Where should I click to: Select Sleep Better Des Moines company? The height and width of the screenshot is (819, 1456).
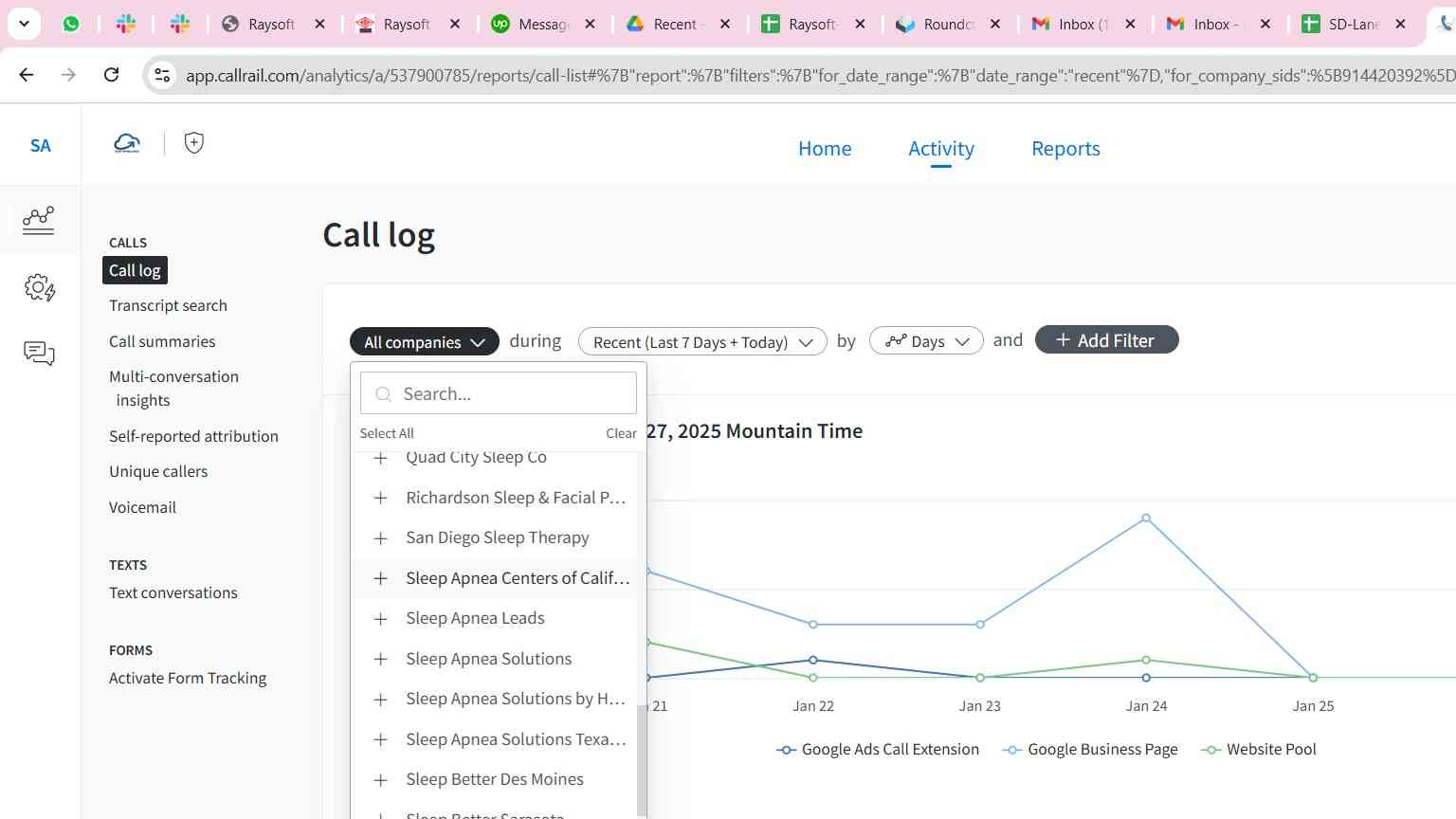pyautogui.click(x=495, y=779)
